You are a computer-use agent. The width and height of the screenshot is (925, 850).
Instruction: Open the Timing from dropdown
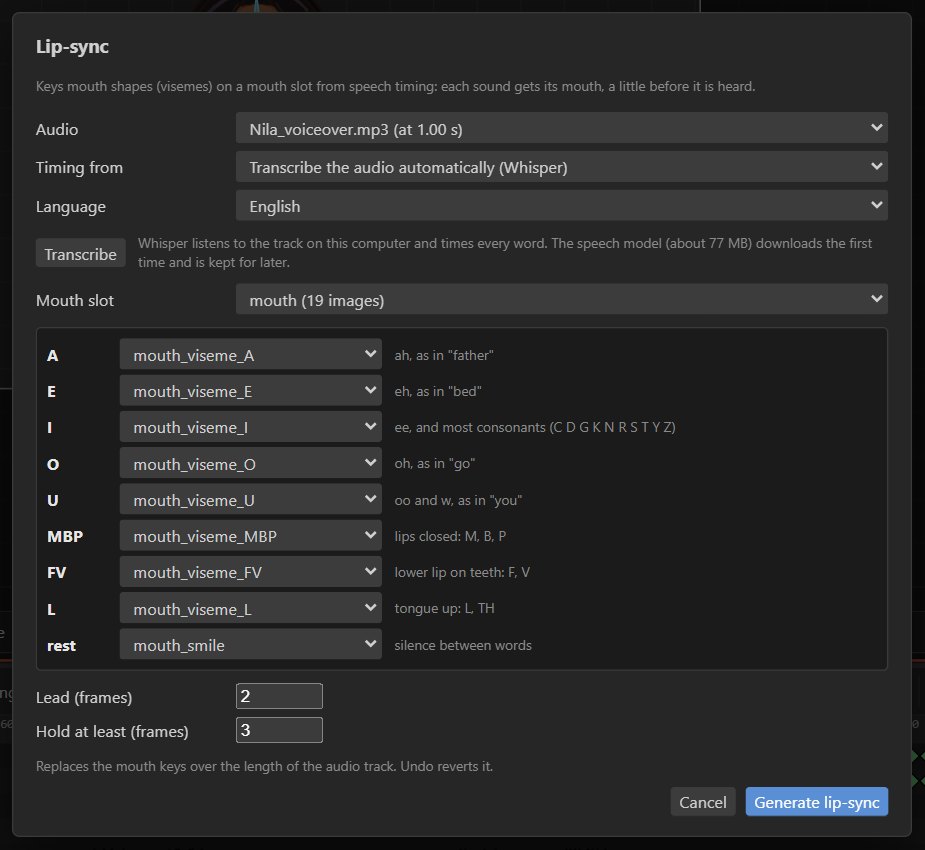pos(562,167)
